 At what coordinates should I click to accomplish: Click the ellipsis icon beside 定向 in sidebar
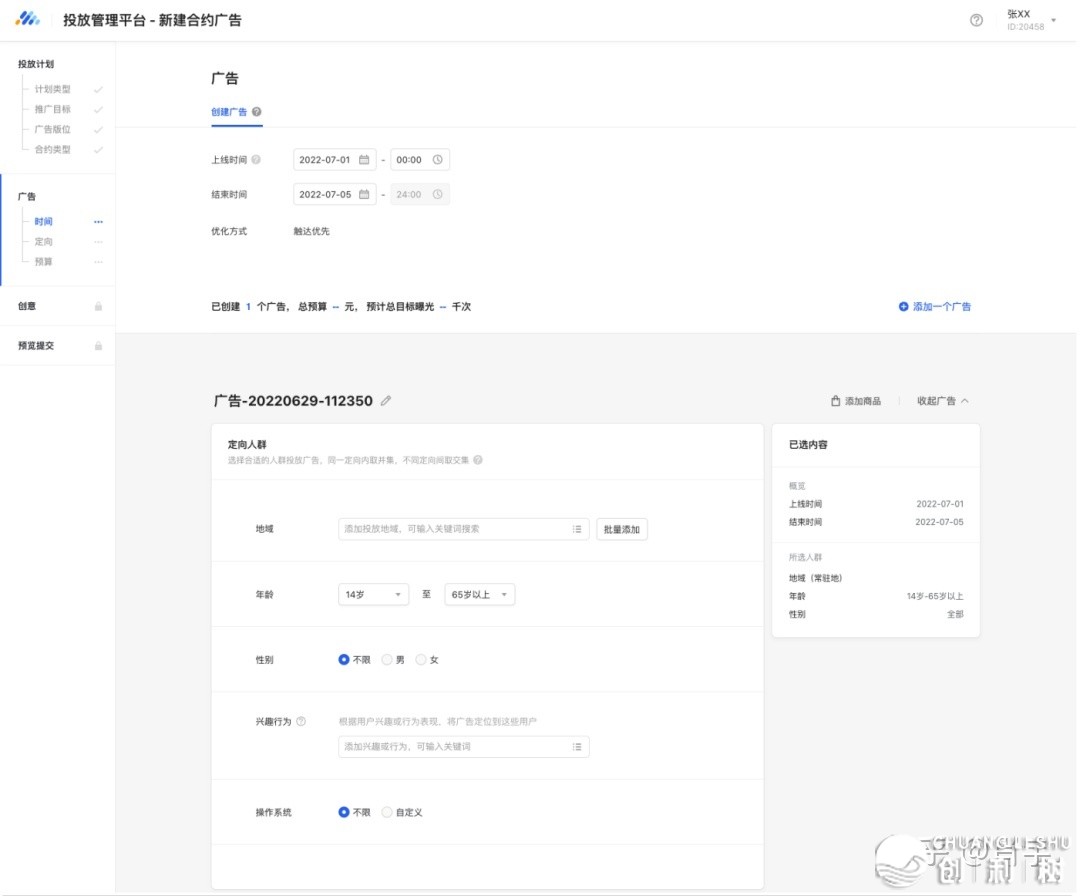click(98, 242)
